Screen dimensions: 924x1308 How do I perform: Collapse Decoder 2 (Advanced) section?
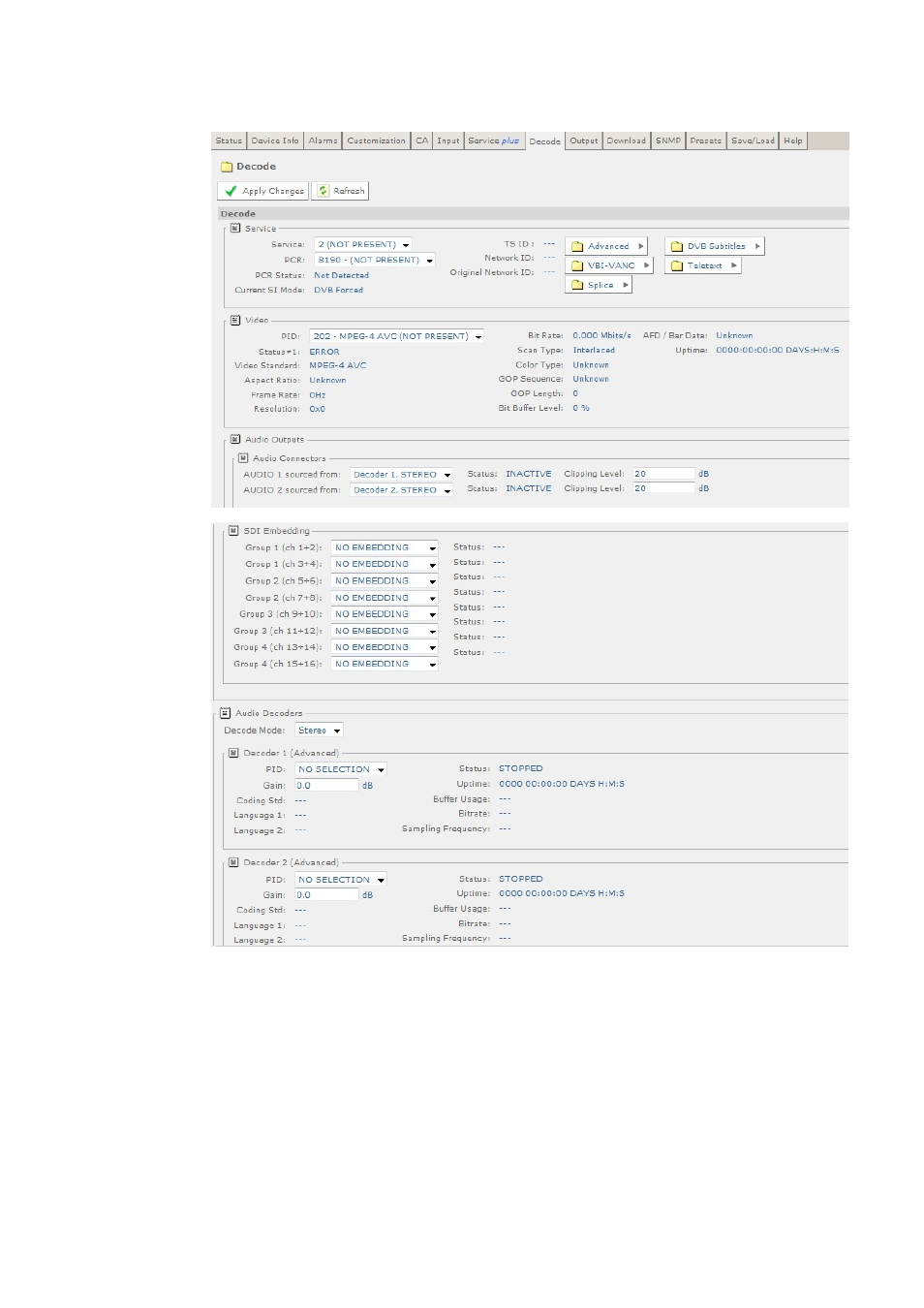233,862
